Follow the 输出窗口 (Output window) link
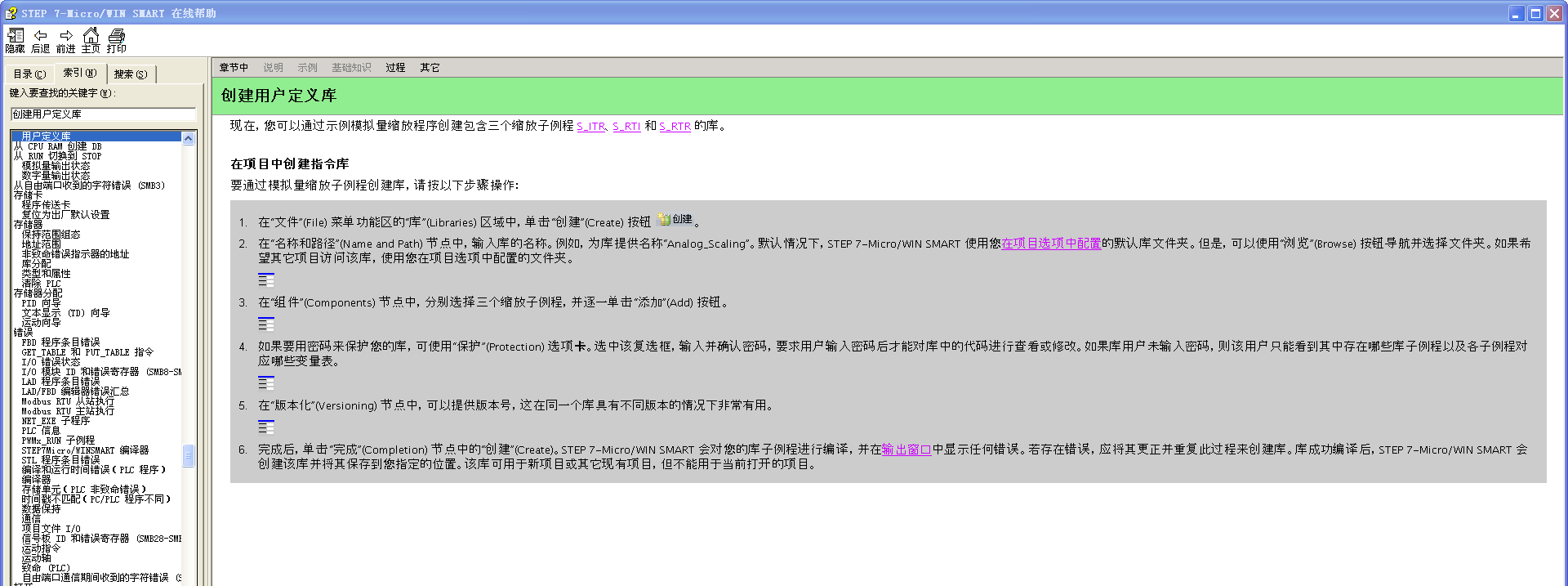The height and width of the screenshot is (586, 1568). (906, 450)
